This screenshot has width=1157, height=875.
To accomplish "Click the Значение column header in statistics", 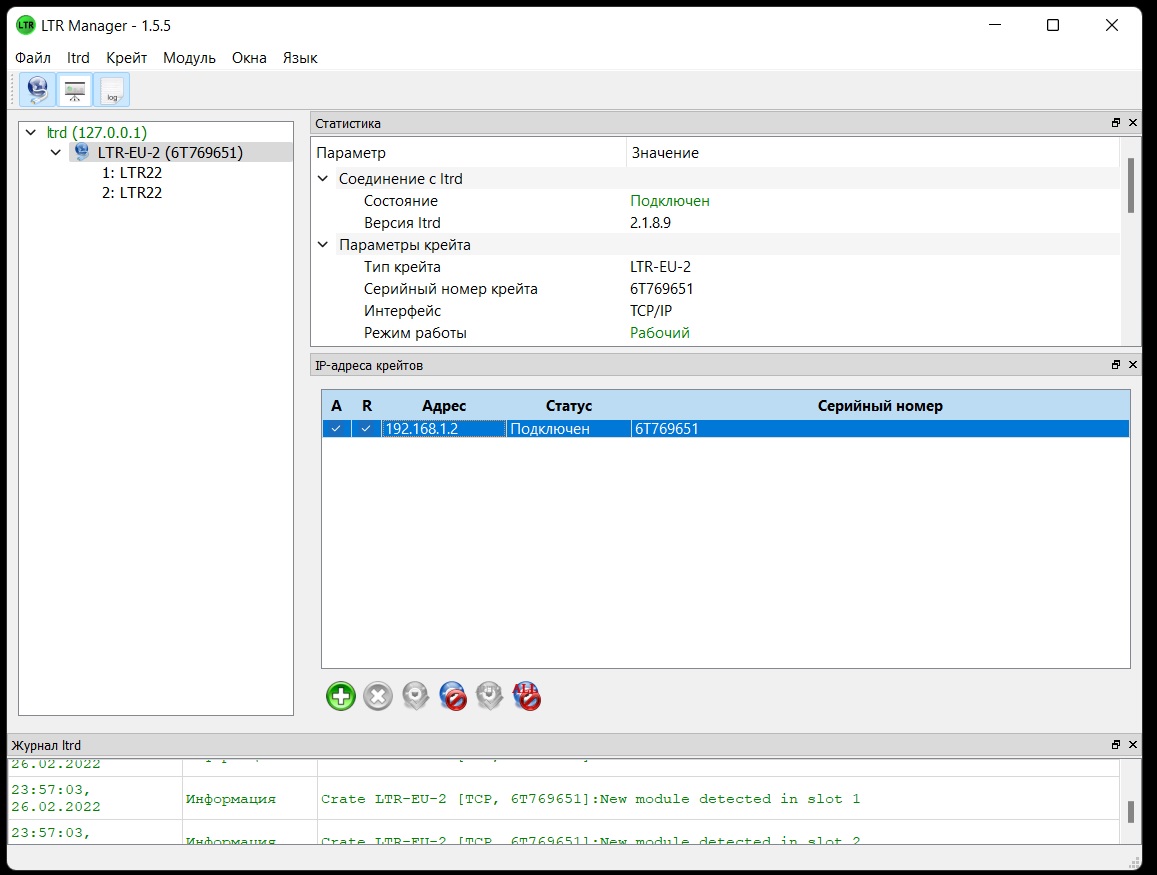I will point(873,153).
